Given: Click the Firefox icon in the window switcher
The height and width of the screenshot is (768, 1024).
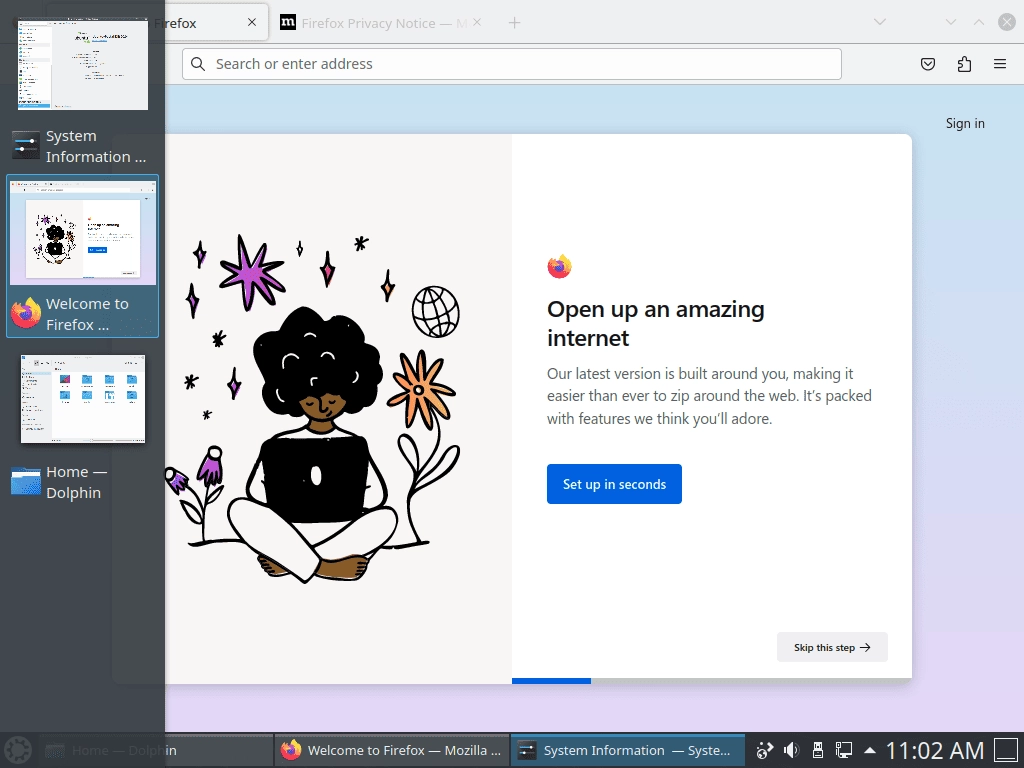Looking at the screenshot, I should click(x=26, y=313).
